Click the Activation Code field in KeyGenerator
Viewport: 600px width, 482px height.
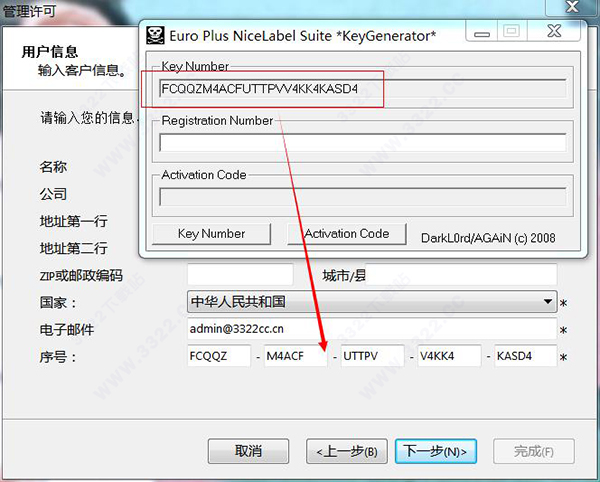pyautogui.click(x=362, y=197)
